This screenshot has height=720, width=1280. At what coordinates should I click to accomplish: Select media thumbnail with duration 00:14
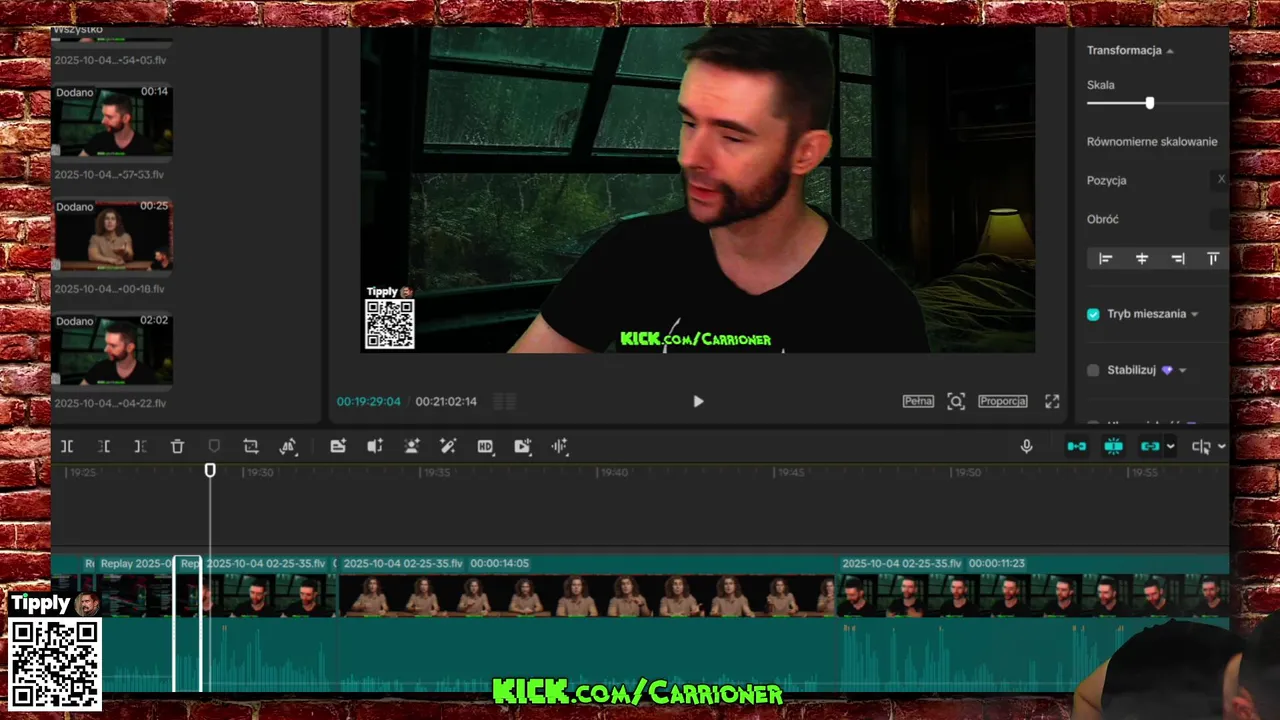pos(112,121)
